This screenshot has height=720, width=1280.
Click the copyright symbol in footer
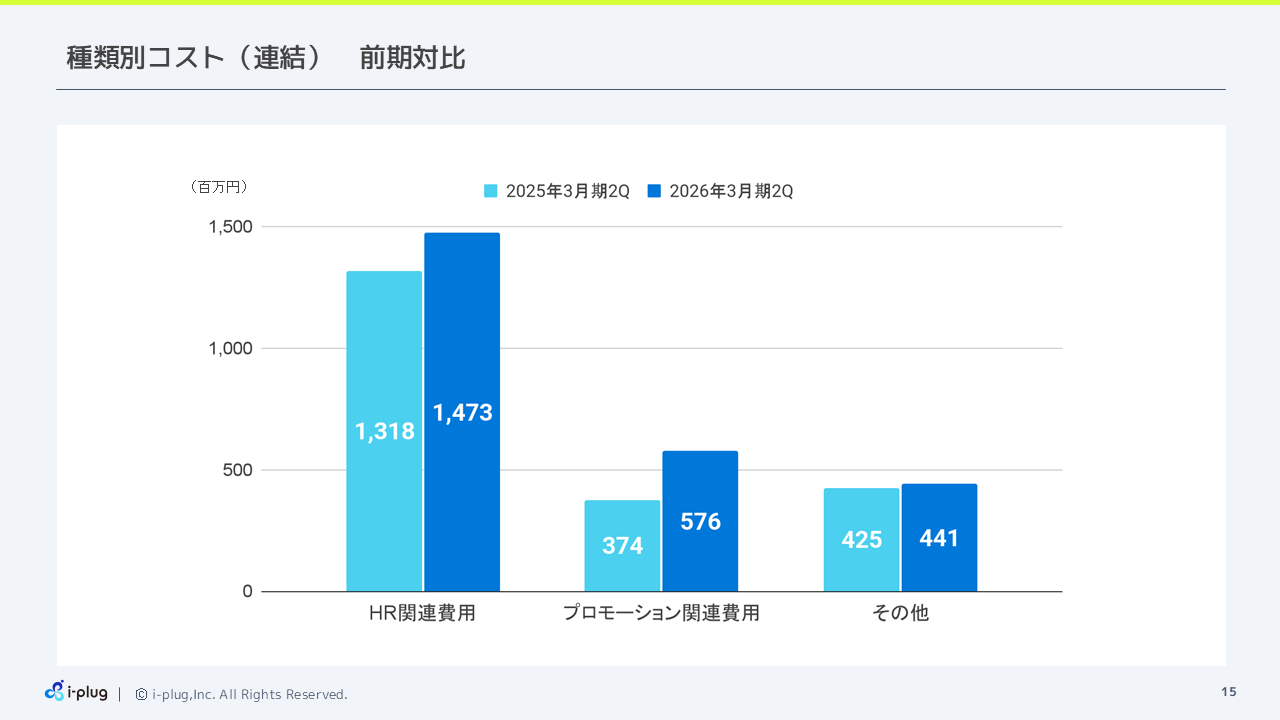[x=141, y=694]
